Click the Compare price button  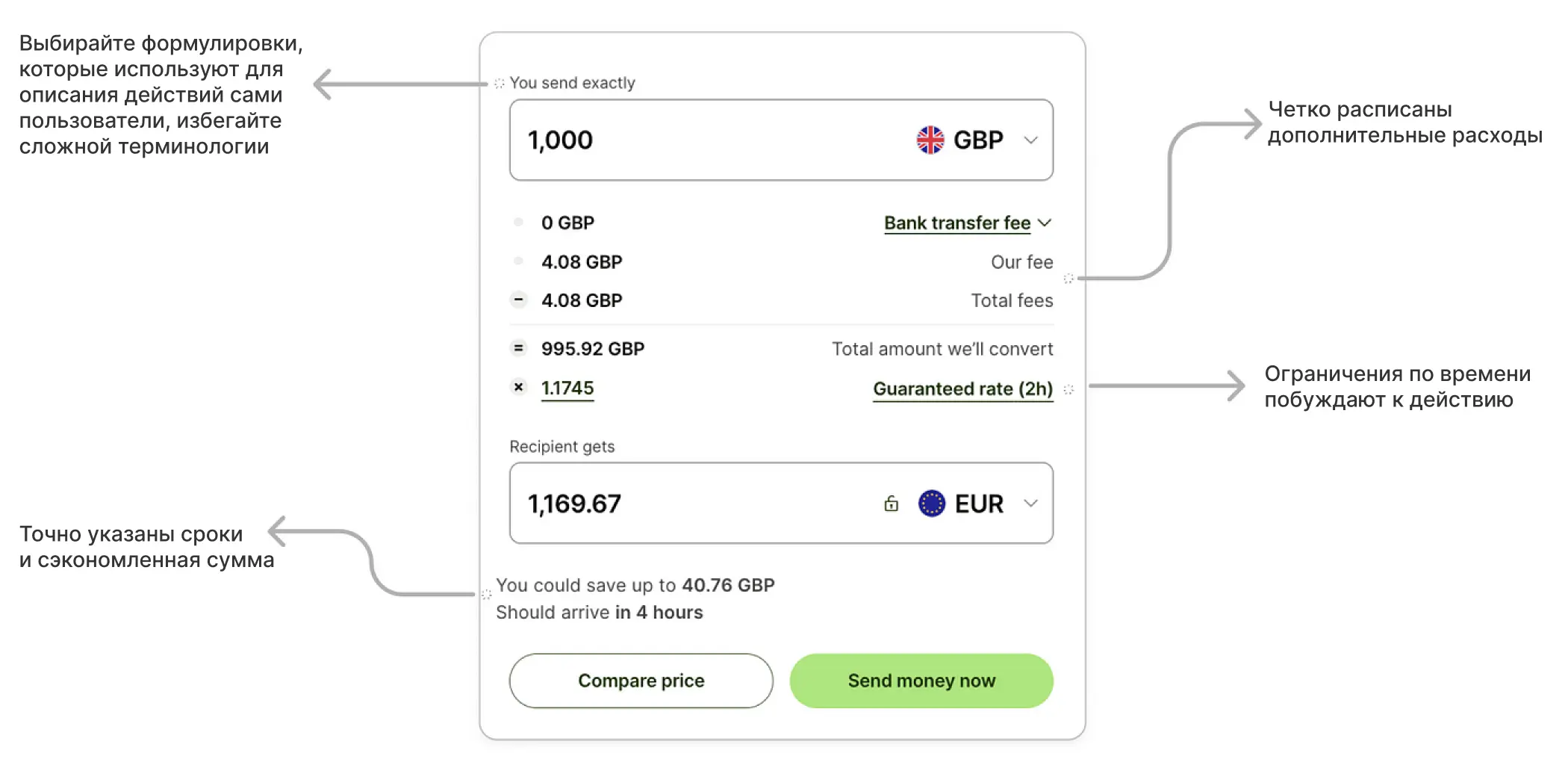click(x=641, y=681)
